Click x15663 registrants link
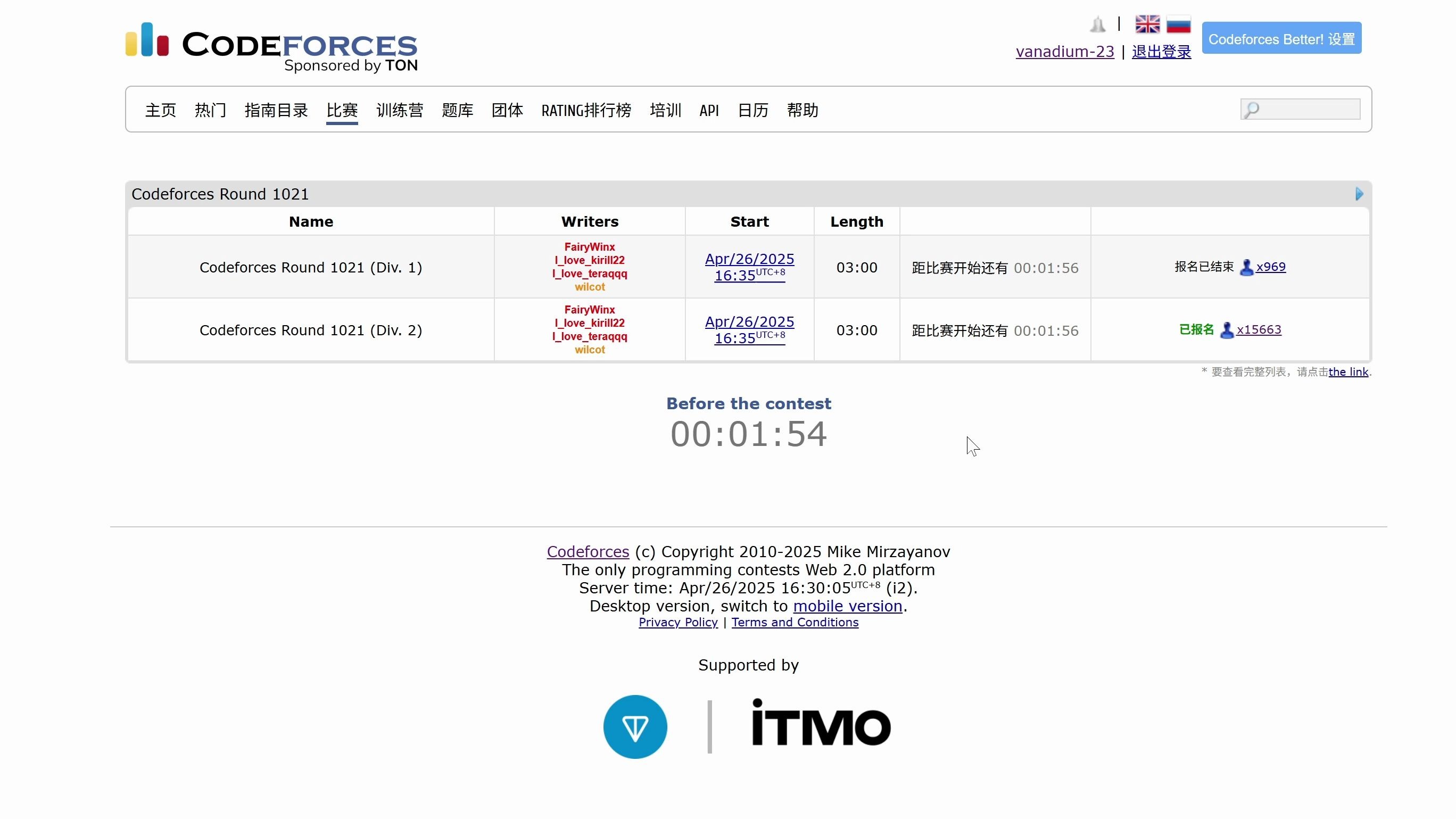The image size is (1456, 819). [1258, 329]
